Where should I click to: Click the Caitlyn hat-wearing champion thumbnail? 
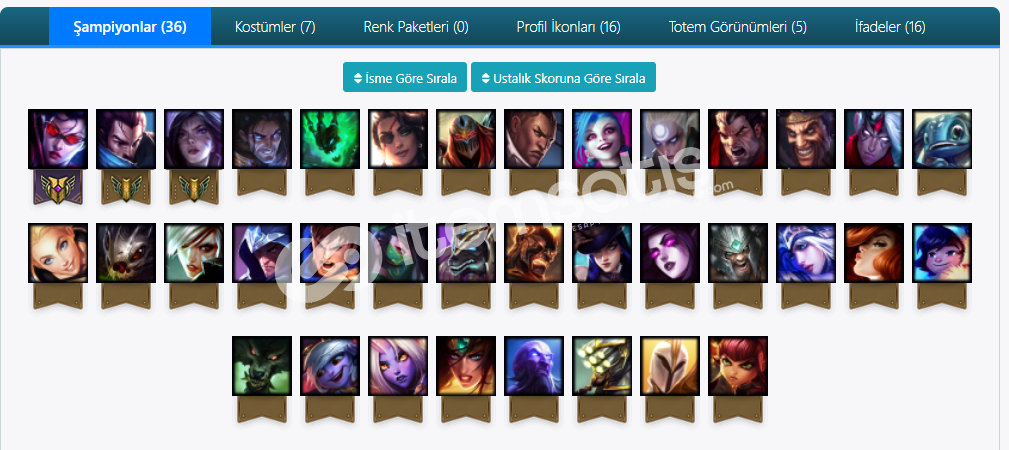click(x=602, y=253)
